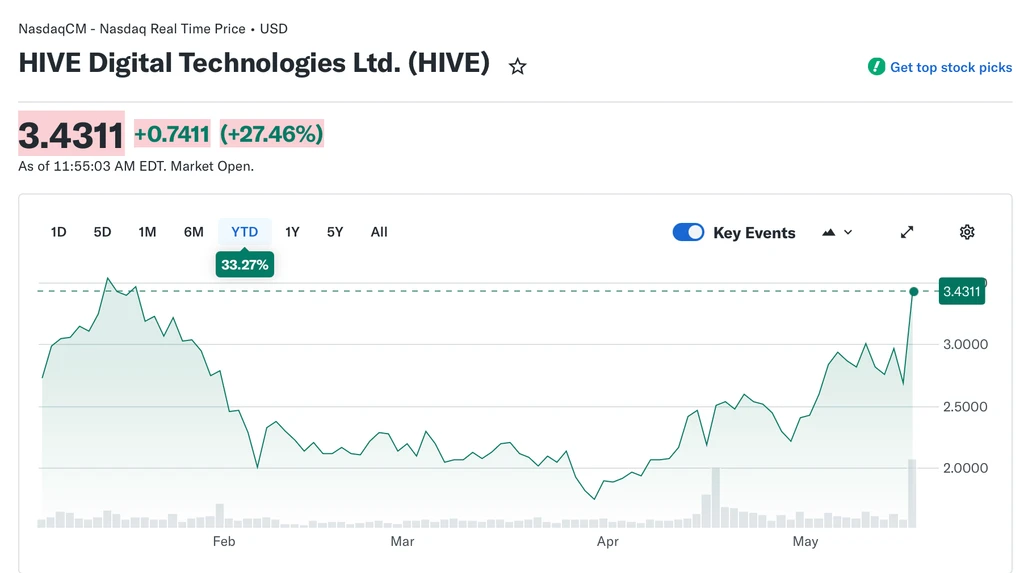Image resolution: width=1024 pixels, height=573 pixels.
Task: Open chart type dropdown chevron
Action: click(848, 232)
